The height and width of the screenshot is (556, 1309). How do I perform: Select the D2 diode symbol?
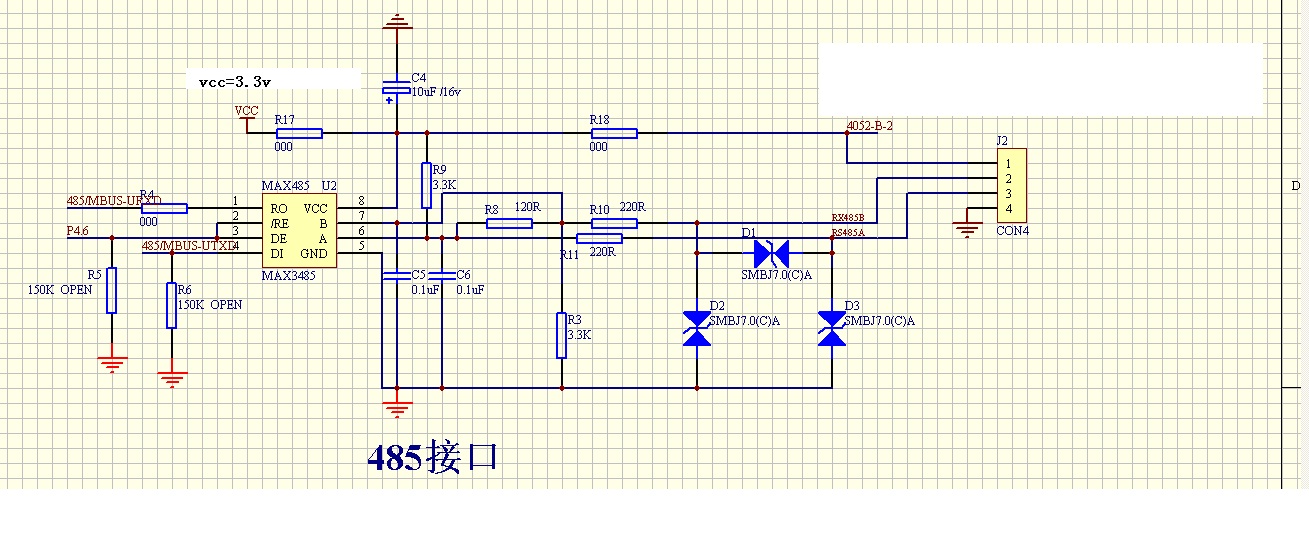click(x=696, y=329)
